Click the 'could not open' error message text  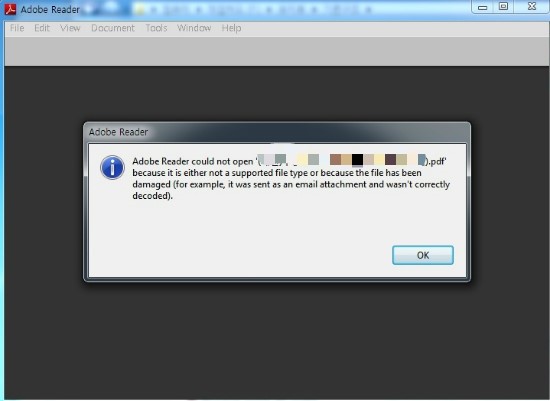pyautogui.click(x=291, y=178)
